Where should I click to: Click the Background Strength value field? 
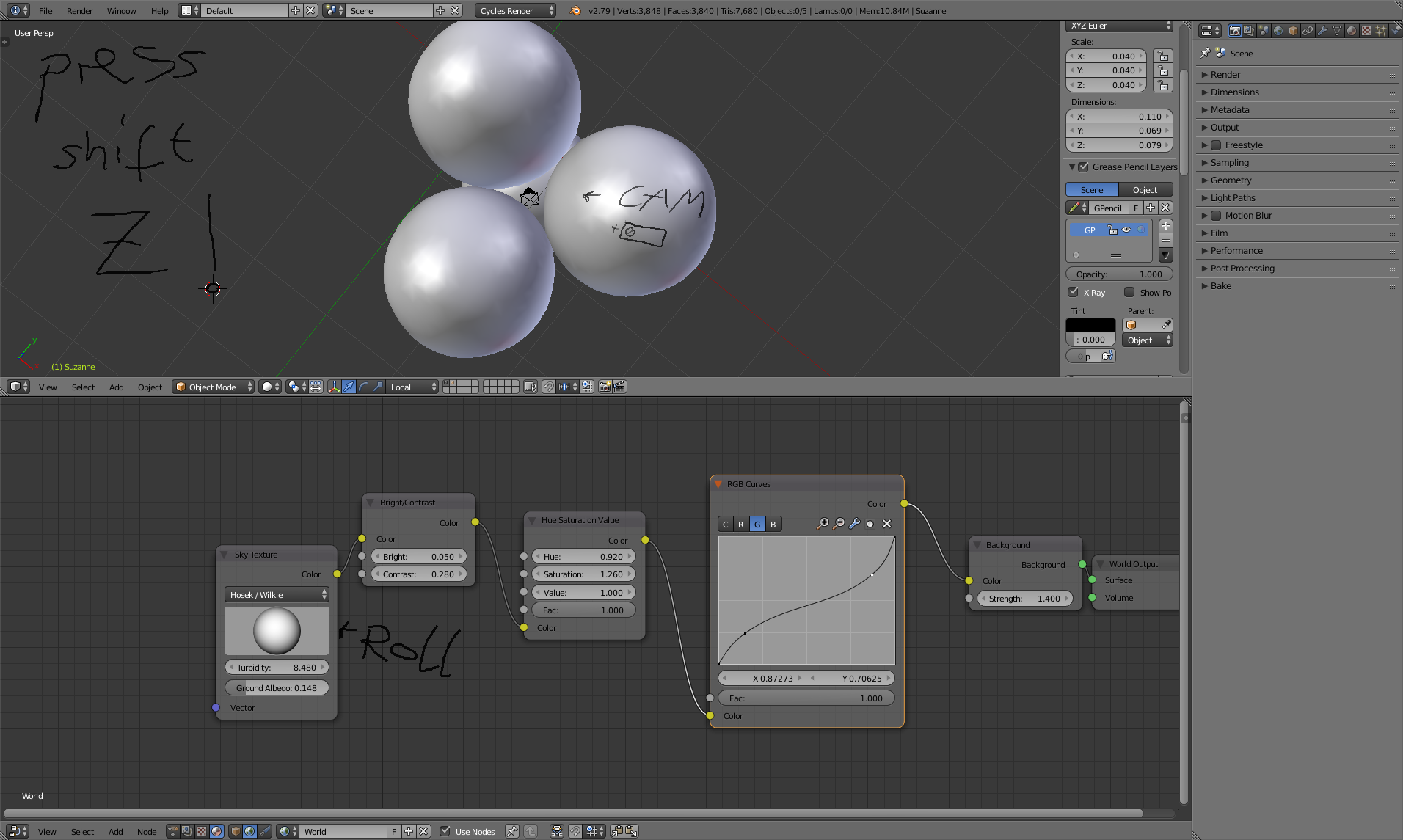point(1024,599)
